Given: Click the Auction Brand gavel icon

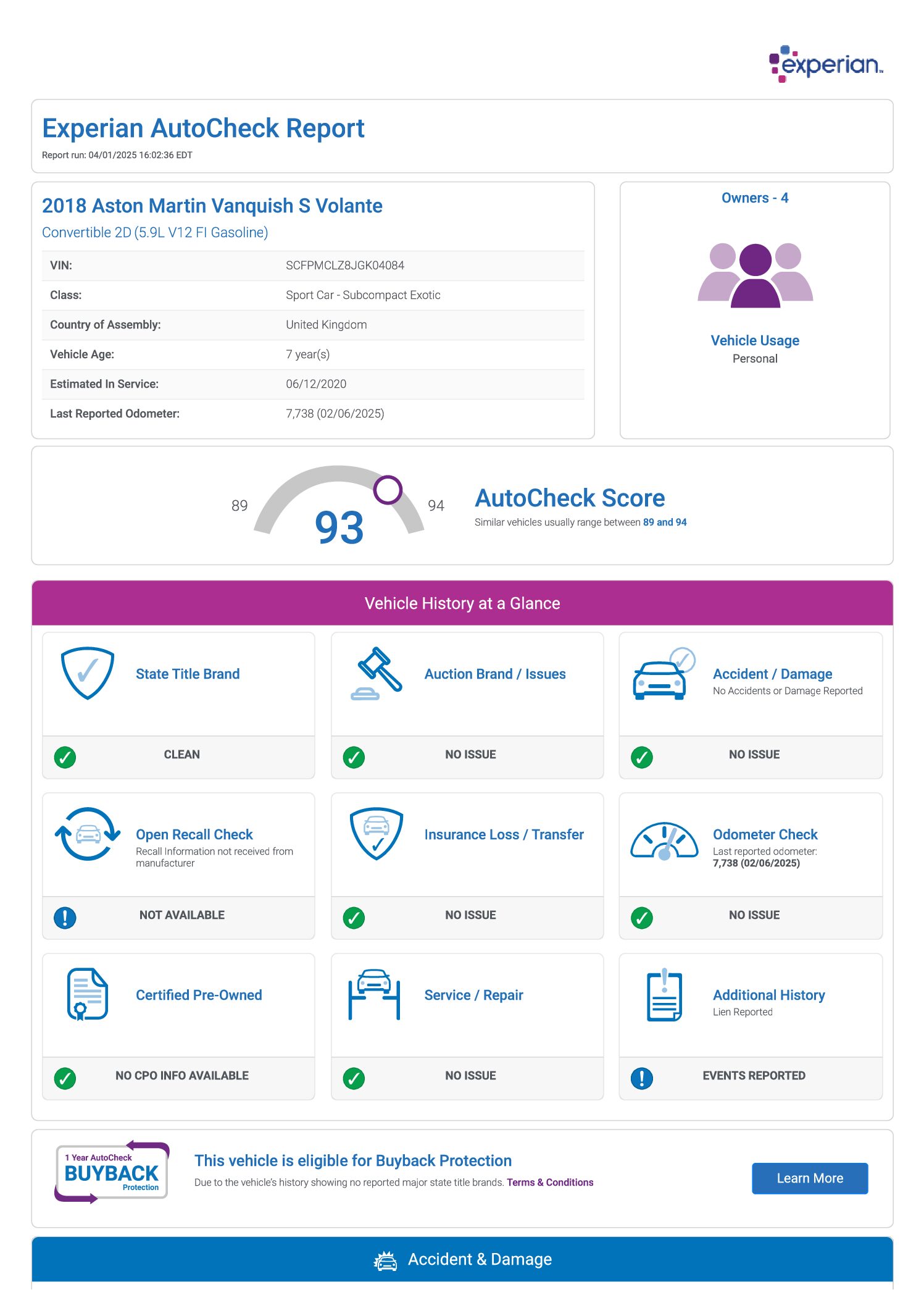Looking at the screenshot, I should [376, 674].
